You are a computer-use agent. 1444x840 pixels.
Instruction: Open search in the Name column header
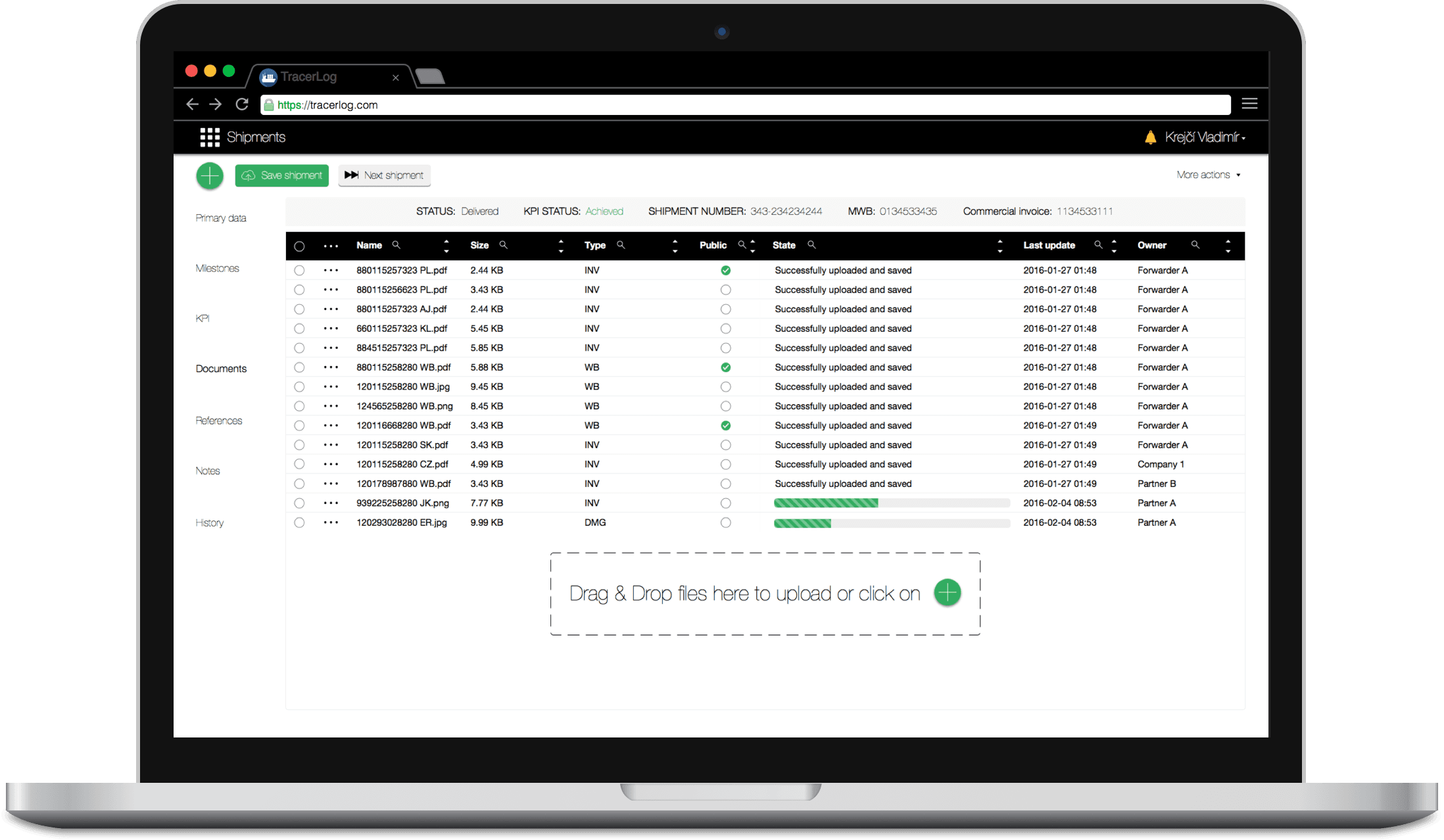pyautogui.click(x=397, y=245)
